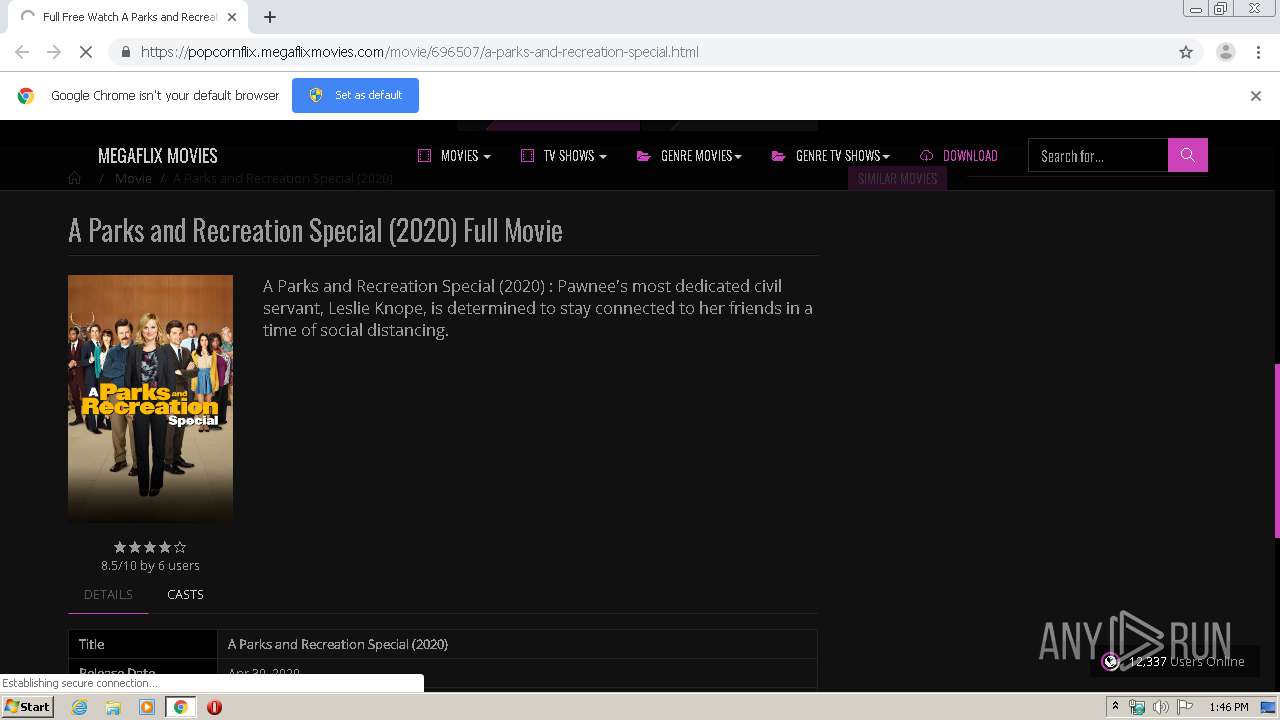Close the Full Free Watch tab

[232, 17]
